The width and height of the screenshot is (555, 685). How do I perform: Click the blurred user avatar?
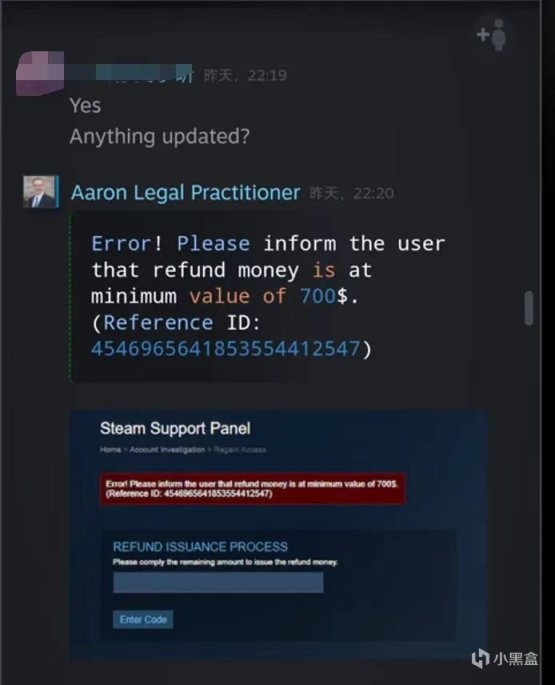point(40,73)
